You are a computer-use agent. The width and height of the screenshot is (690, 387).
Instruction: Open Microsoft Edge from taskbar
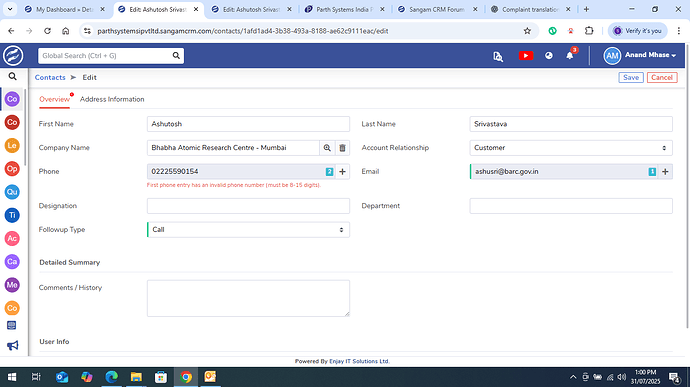[111, 377]
